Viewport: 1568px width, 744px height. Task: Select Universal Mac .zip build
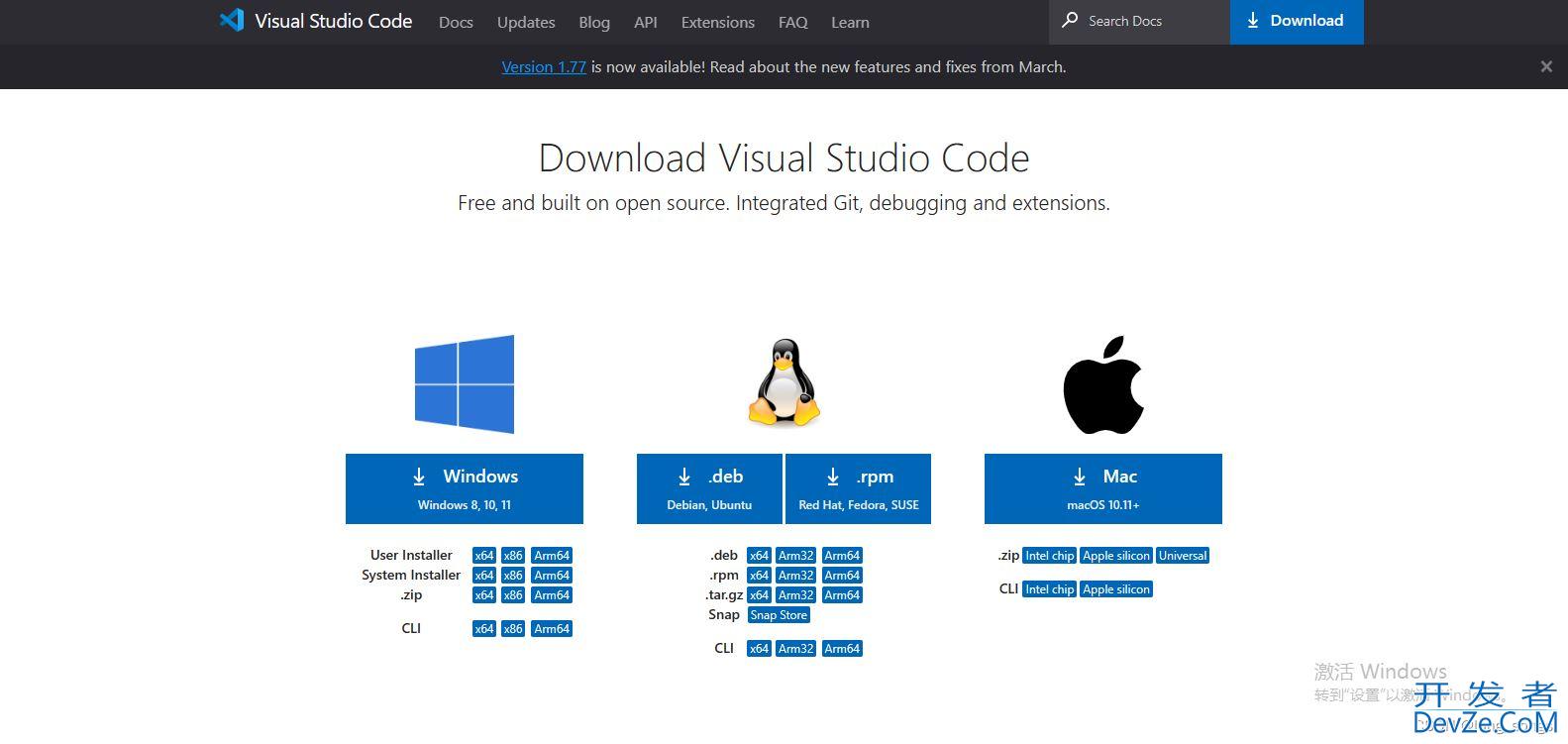tap(1183, 556)
